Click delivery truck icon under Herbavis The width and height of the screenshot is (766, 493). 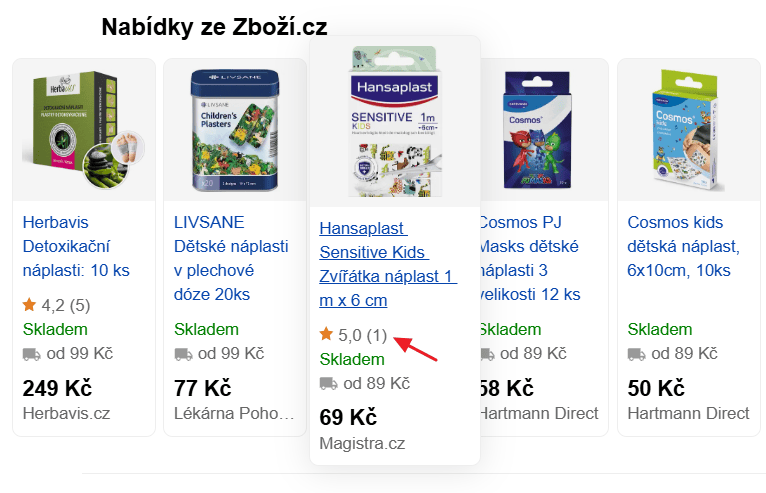(x=31, y=354)
